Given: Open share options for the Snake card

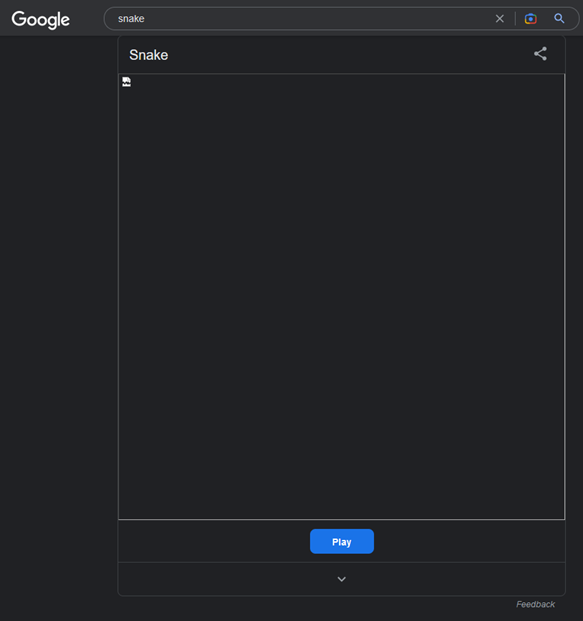Looking at the screenshot, I should tap(540, 54).
